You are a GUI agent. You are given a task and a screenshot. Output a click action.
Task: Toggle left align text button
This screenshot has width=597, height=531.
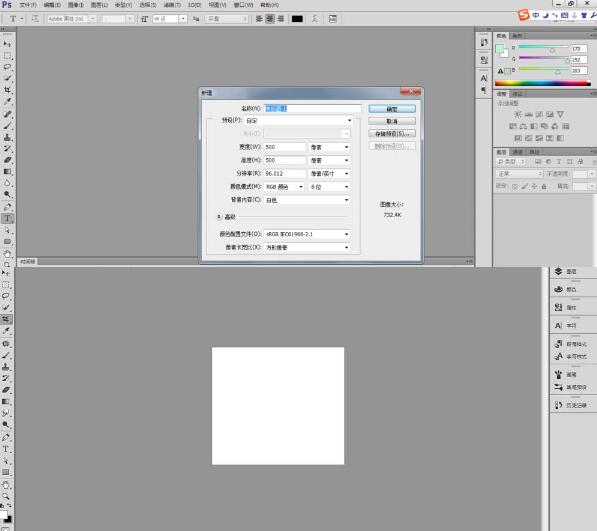259,19
